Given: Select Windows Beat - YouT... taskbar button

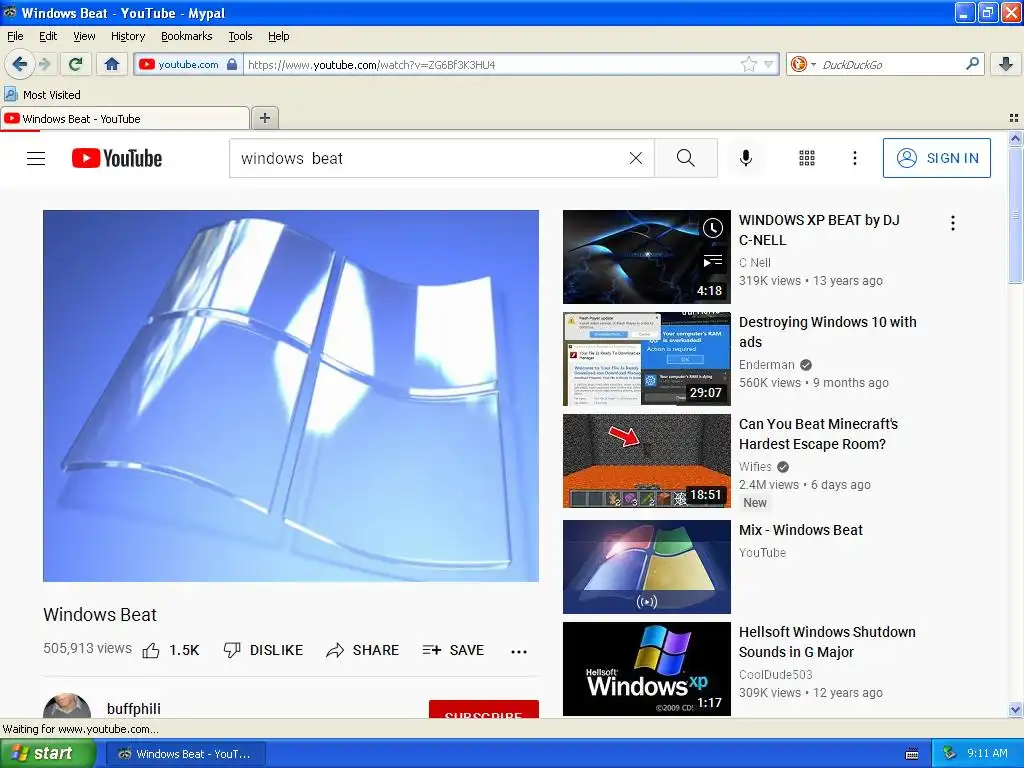Looking at the screenshot, I should pyautogui.click(x=185, y=754).
